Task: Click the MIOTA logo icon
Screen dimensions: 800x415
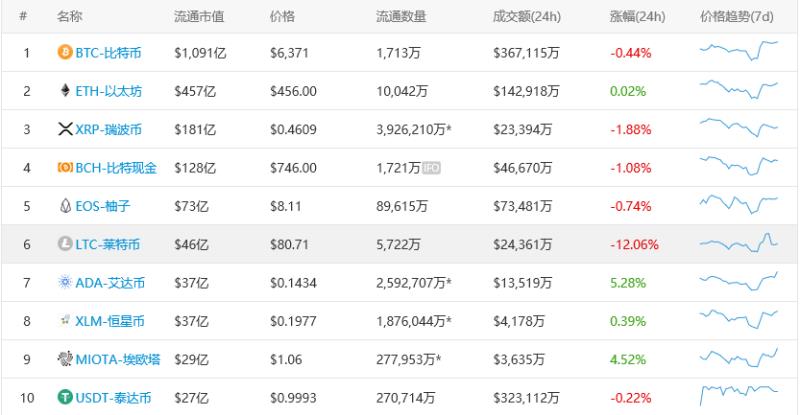Action: pos(65,359)
